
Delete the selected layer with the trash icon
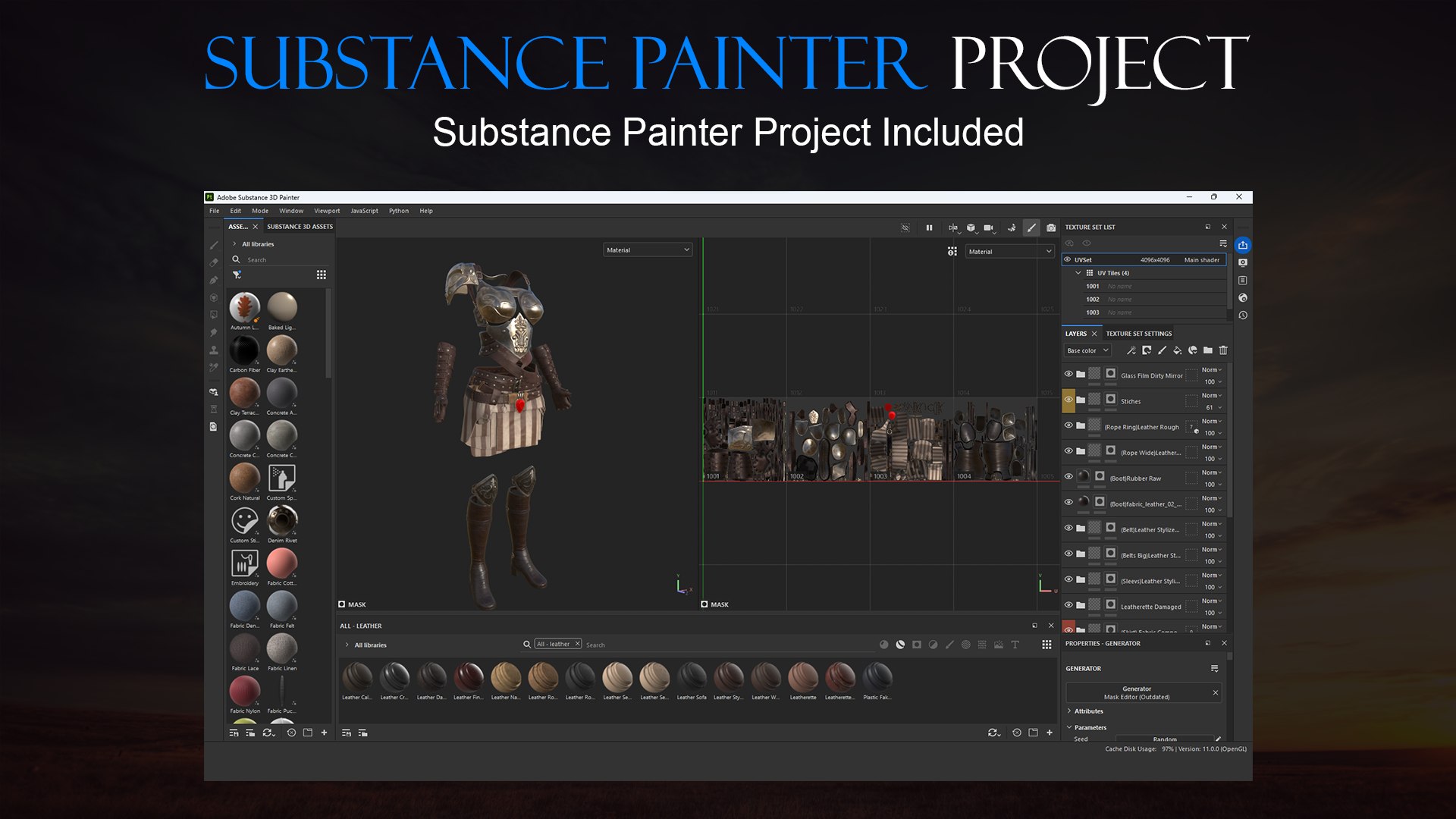[x=1223, y=350]
